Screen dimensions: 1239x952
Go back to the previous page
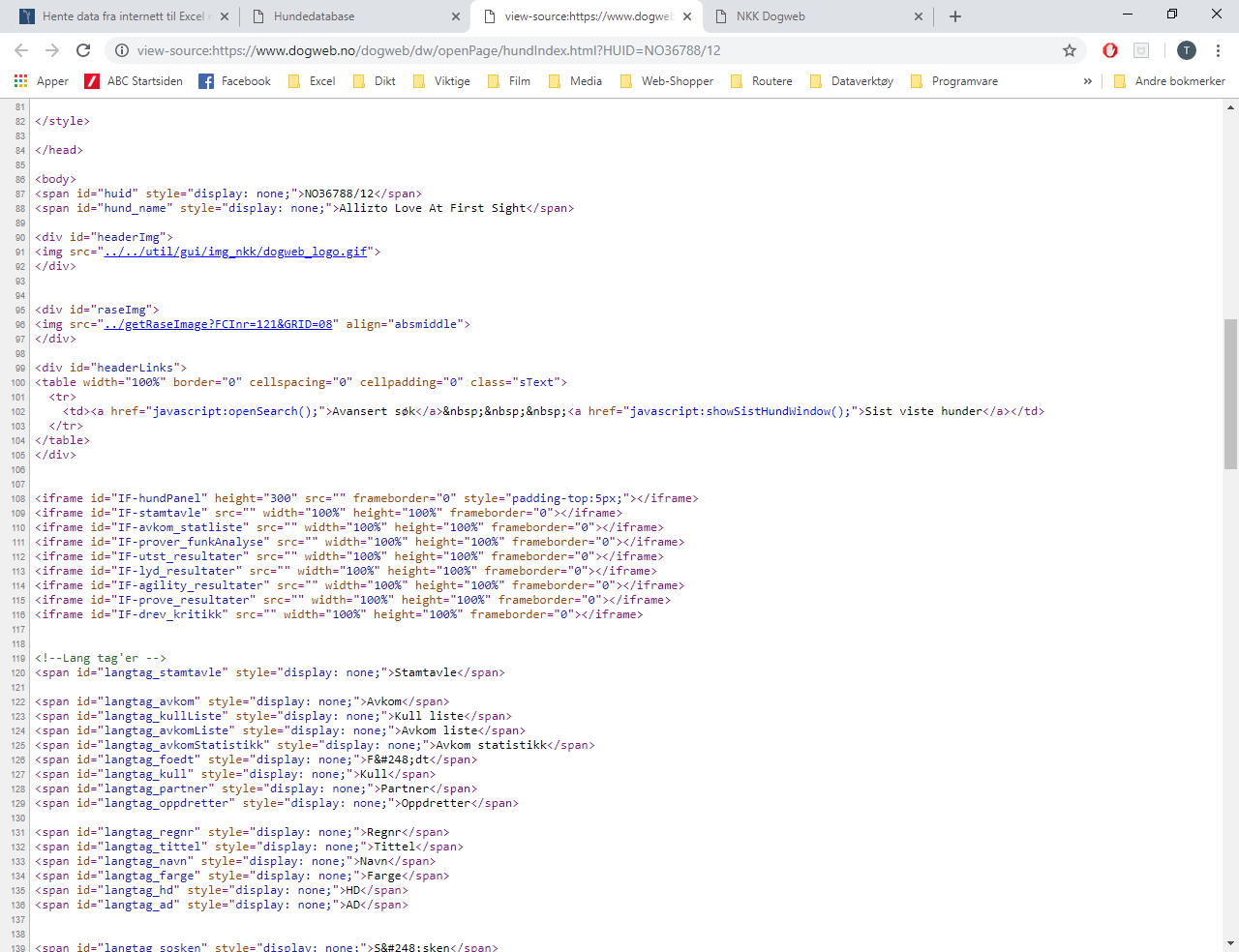[x=21, y=50]
